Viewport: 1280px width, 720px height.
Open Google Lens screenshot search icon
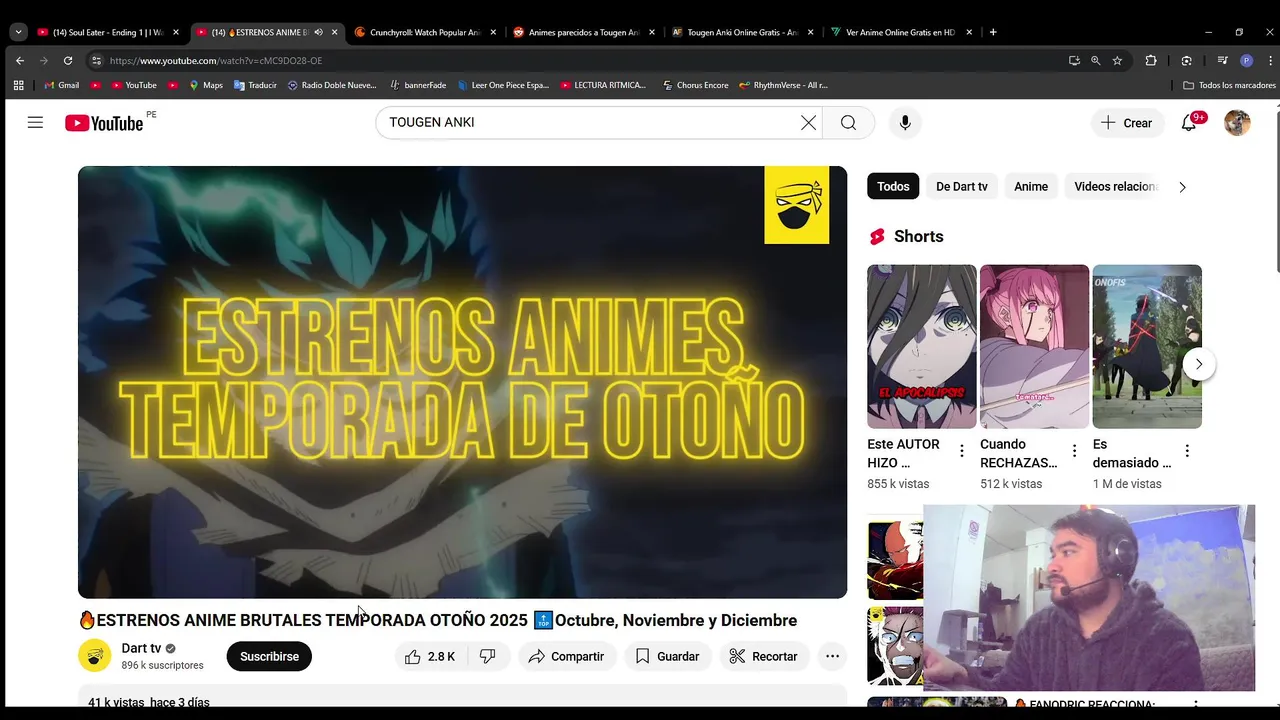[x=1186, y=60]
